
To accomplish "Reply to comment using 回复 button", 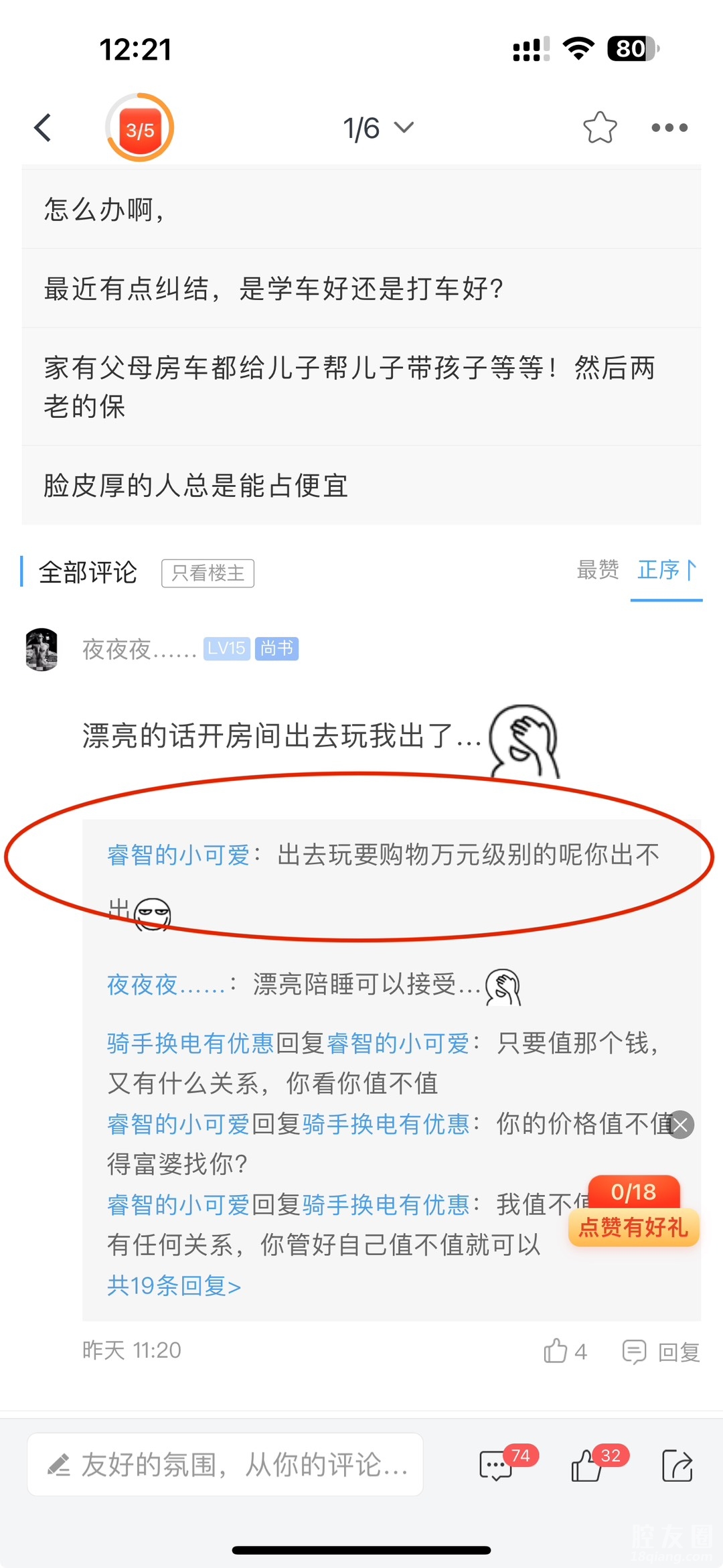I will (661, 1352).
